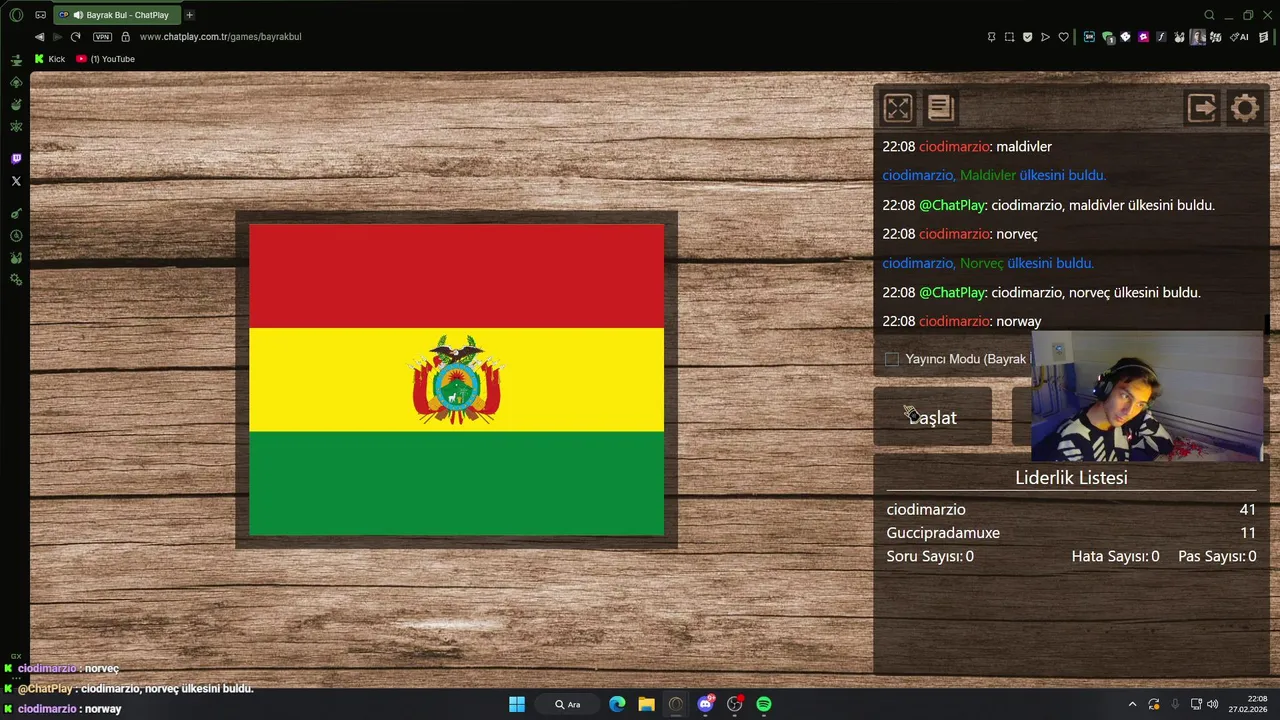Toggle fullscreen with the expand arrows icon
The height and width of the screenshot is (720, 1280).
click(x=898, y=108)
